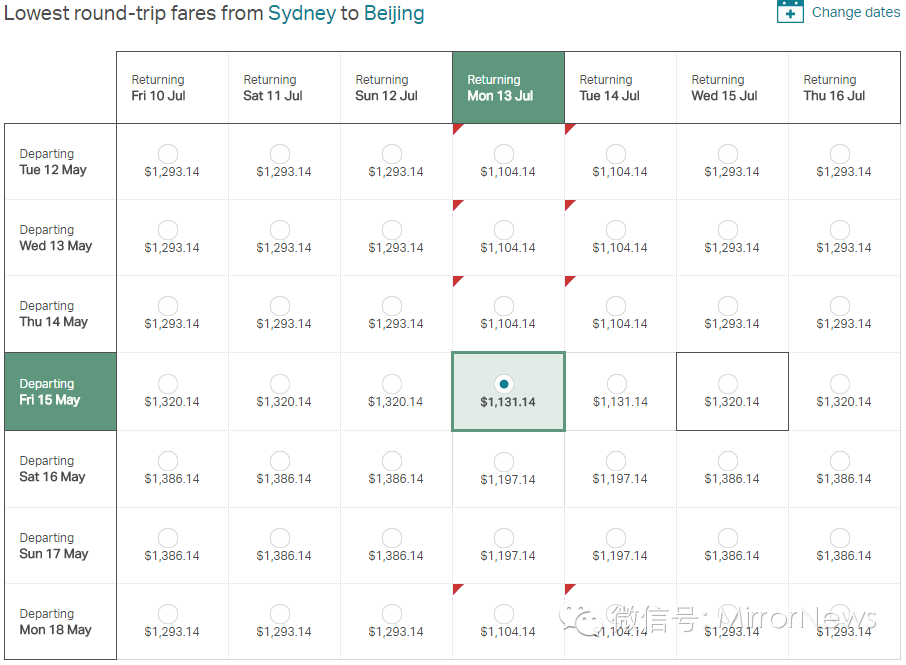Viewport: 906px width, 665px height.
Task: Click the Departing Fri 15 May row header
Action: (x=60, y=392)
